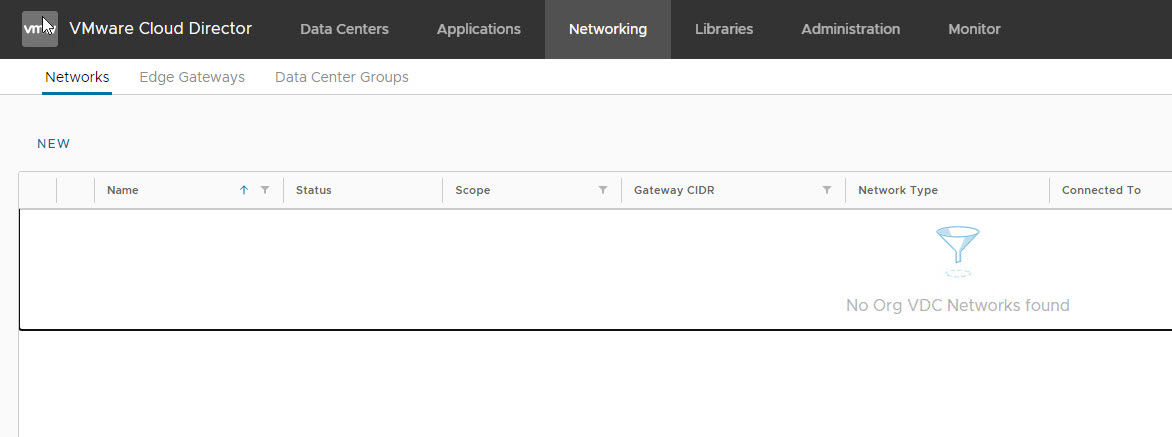Switch to the Edge Gateways tab
1172x437 pixels.
click(192, 77)
